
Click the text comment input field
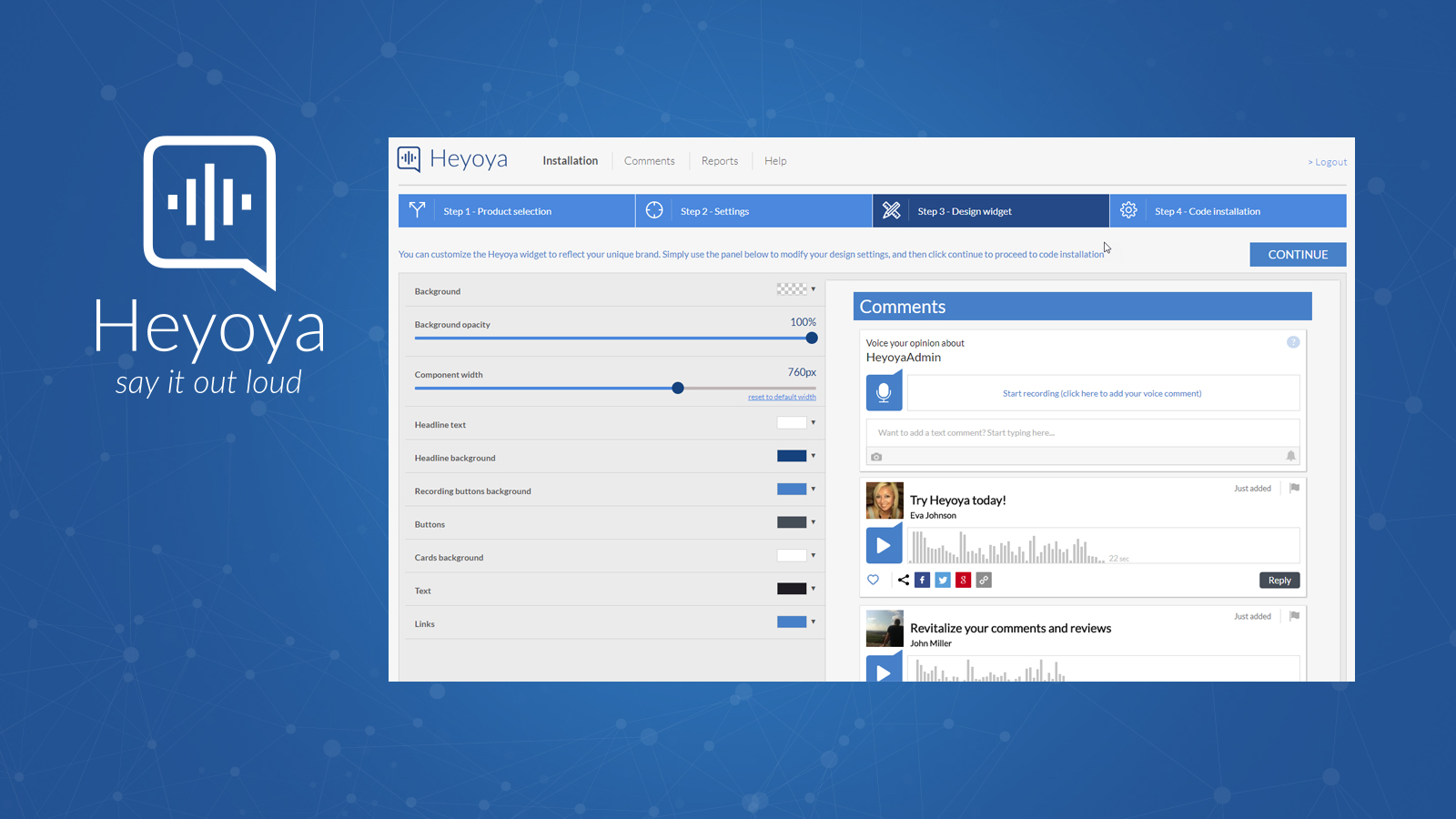(1083, 433)
